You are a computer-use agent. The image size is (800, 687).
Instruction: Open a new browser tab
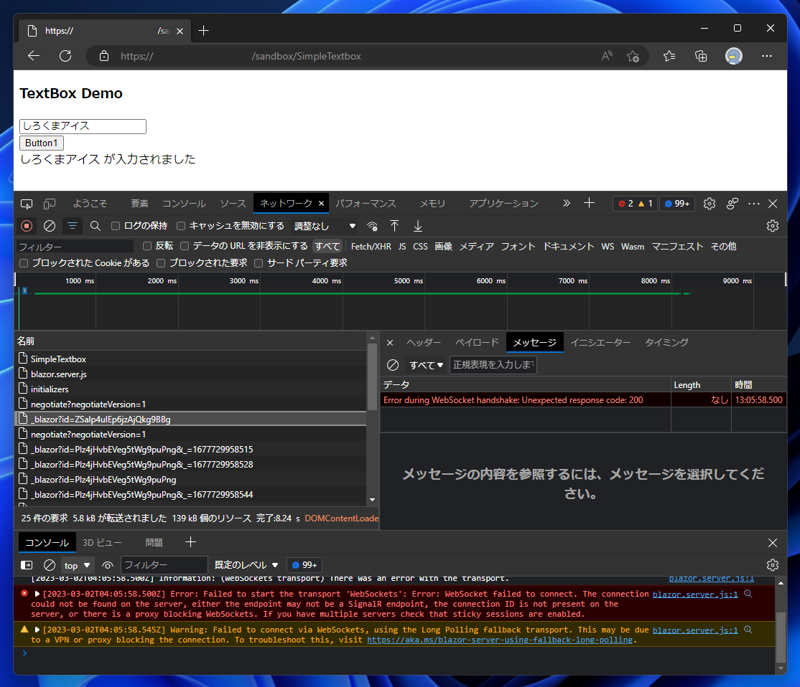(x=204, y=31)
